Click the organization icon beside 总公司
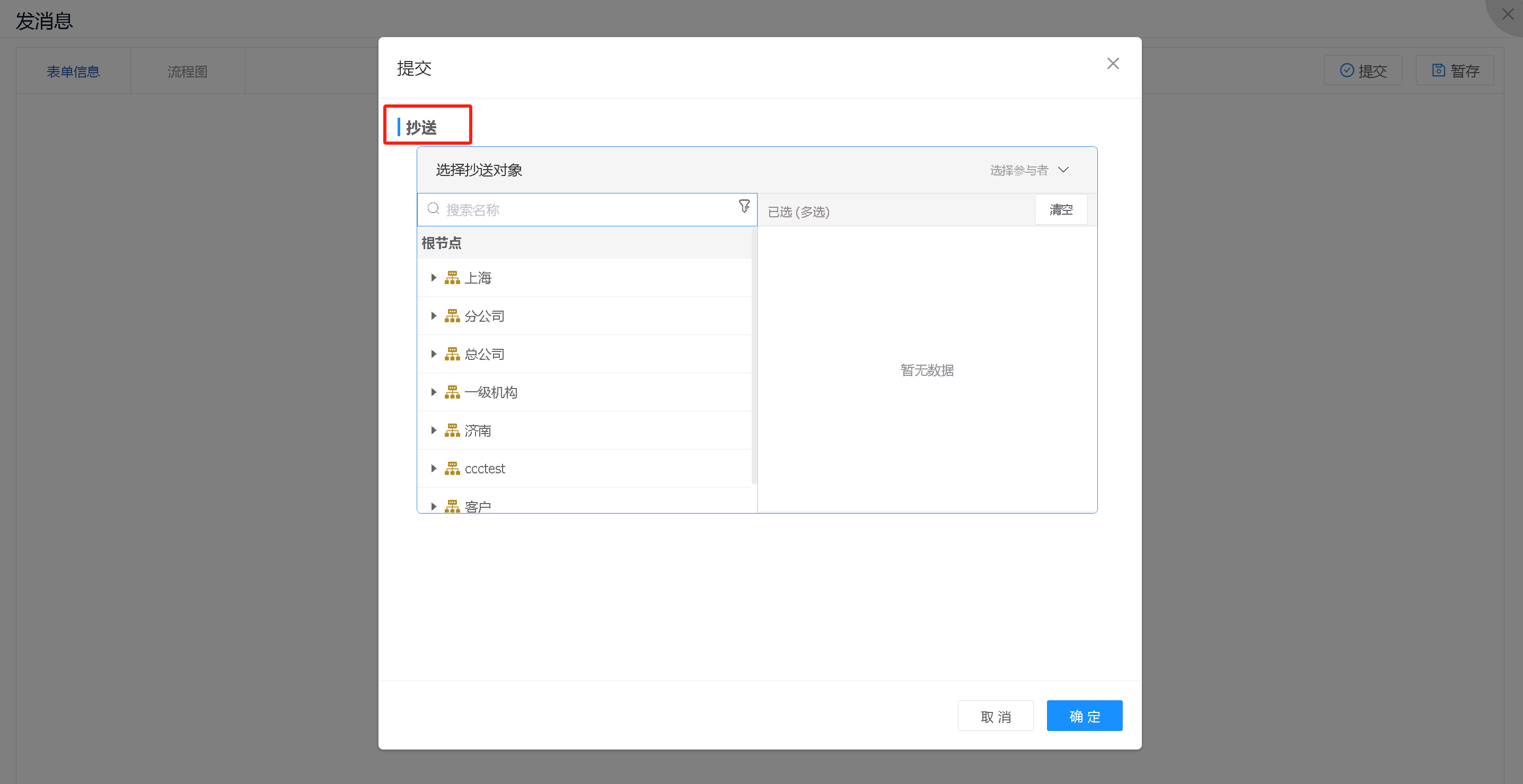The image size is (1523, 784). 452,354
